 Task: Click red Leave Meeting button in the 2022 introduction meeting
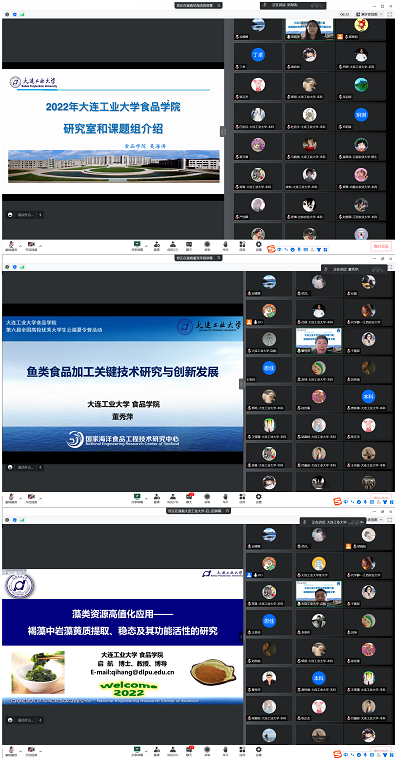point(381,246)
